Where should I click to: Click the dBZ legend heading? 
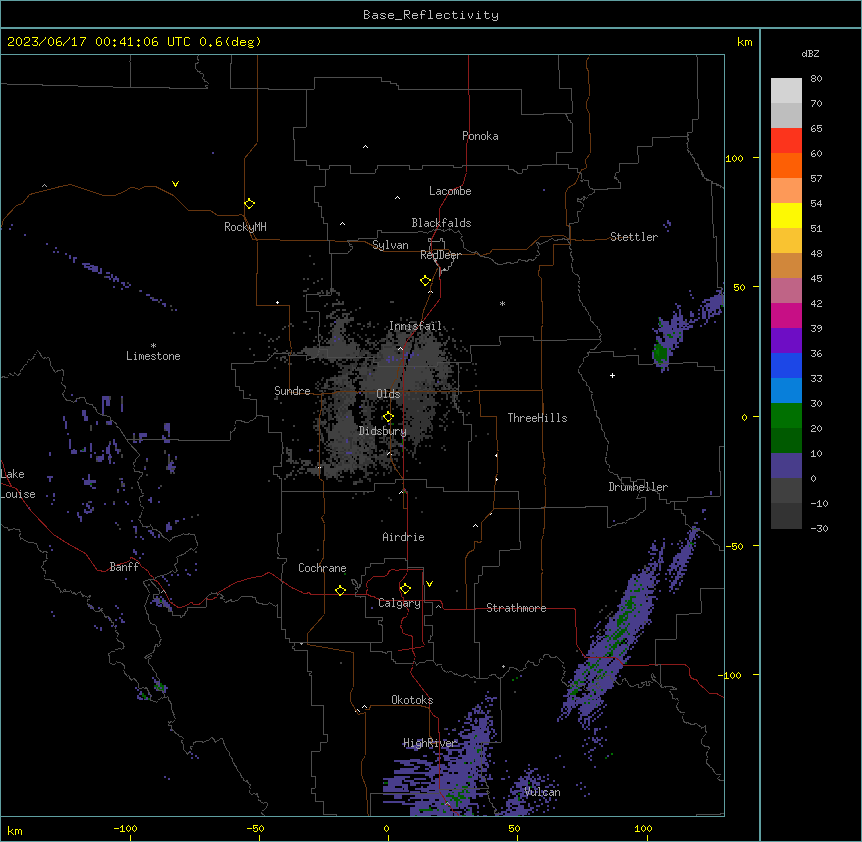click(x=810, y=53)
